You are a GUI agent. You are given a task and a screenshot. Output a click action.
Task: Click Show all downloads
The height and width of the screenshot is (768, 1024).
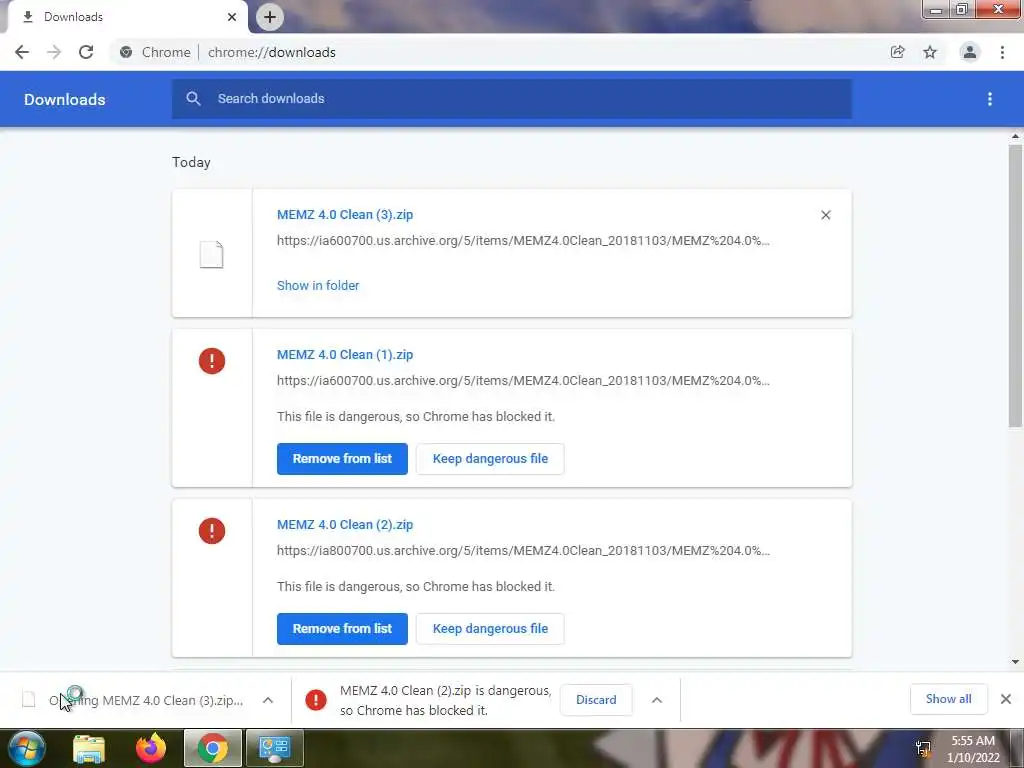point(948,699)
